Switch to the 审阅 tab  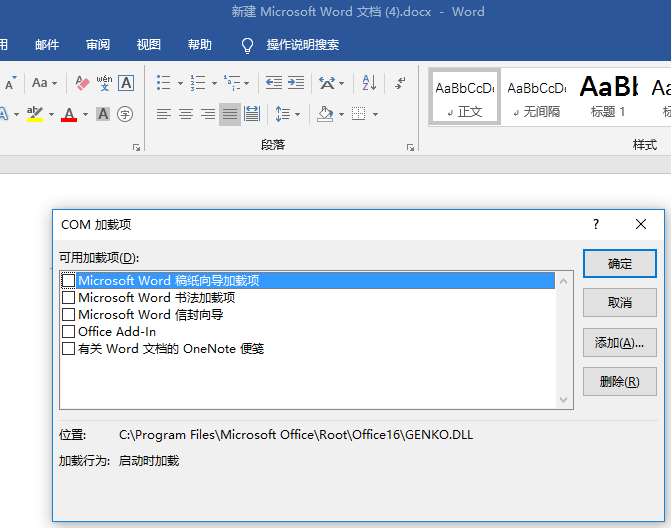98,44
